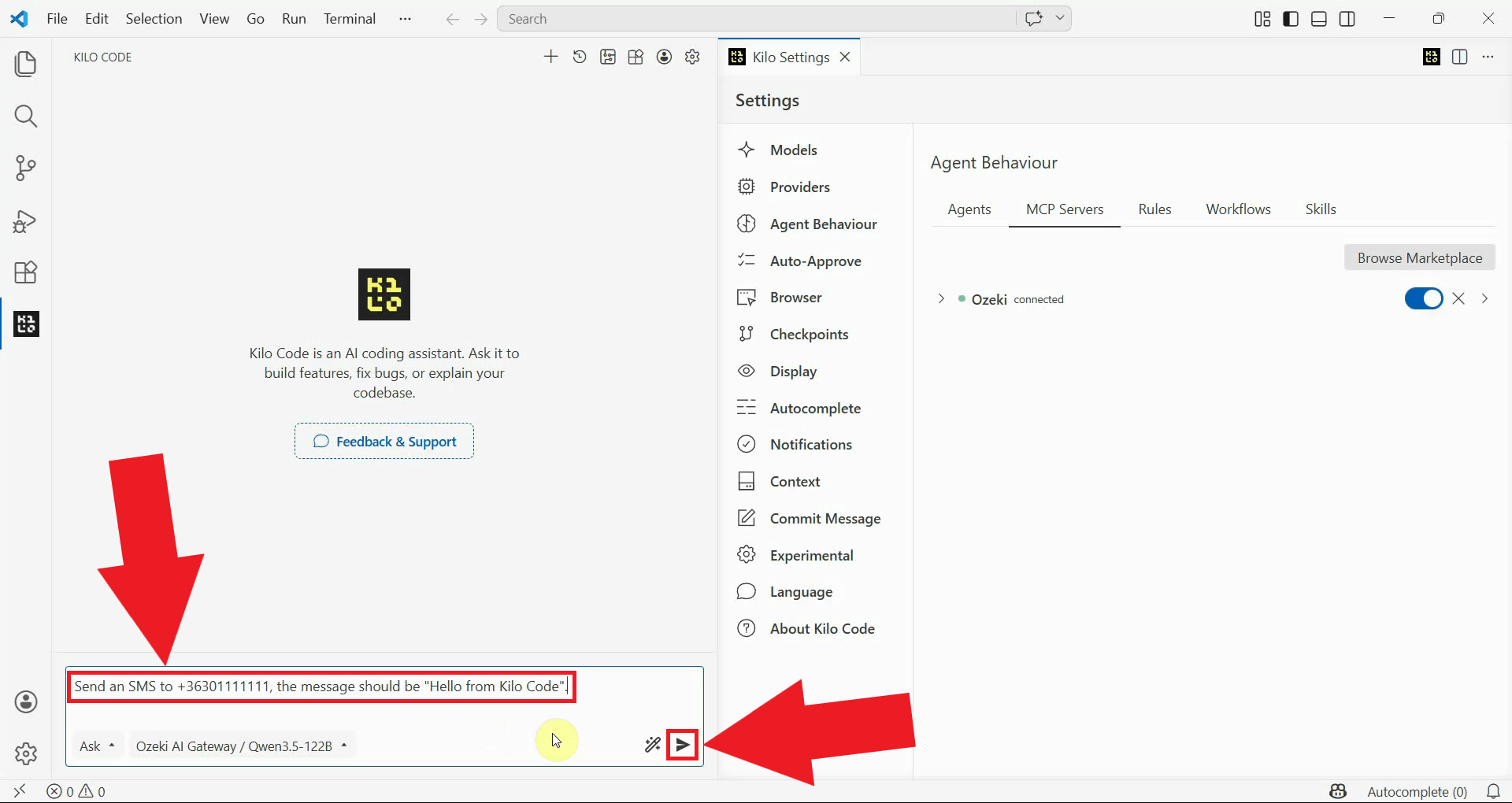The height and width of the screenshot is (803, 1512).
Task: Open the Terminal menu
Action: (x=350, y=19)
